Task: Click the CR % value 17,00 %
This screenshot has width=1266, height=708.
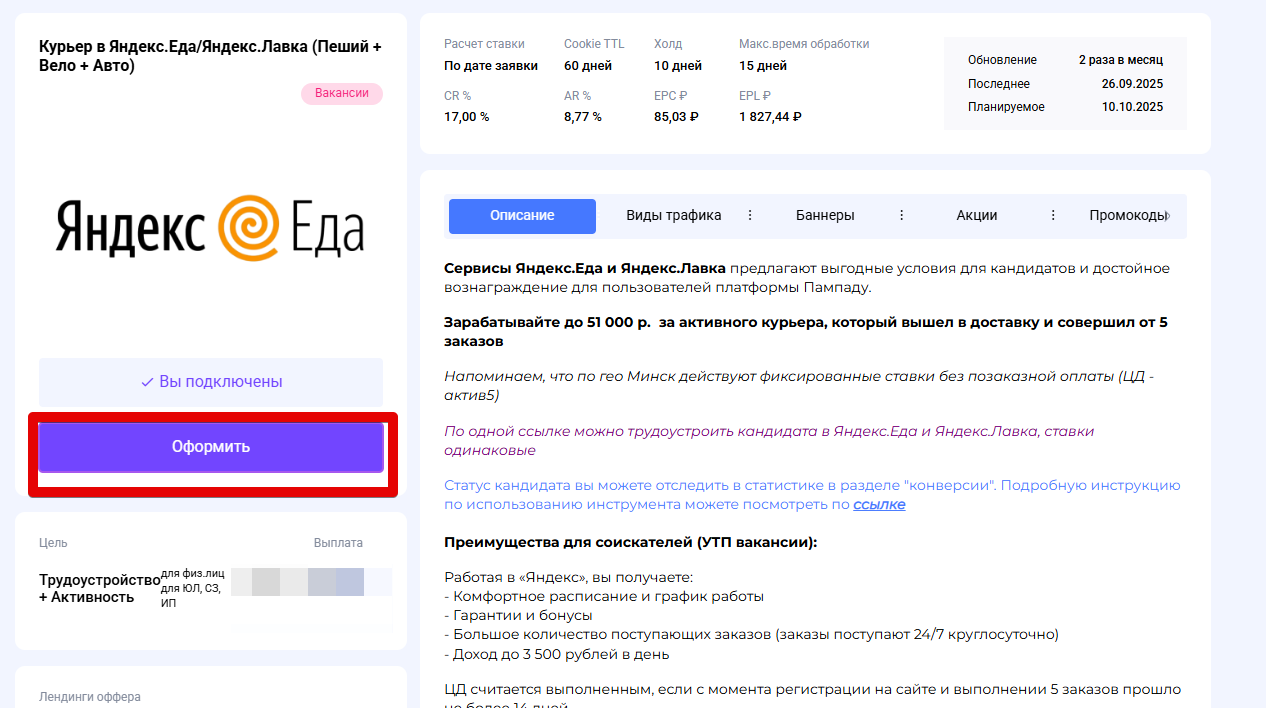Action: tap(467, 117)
